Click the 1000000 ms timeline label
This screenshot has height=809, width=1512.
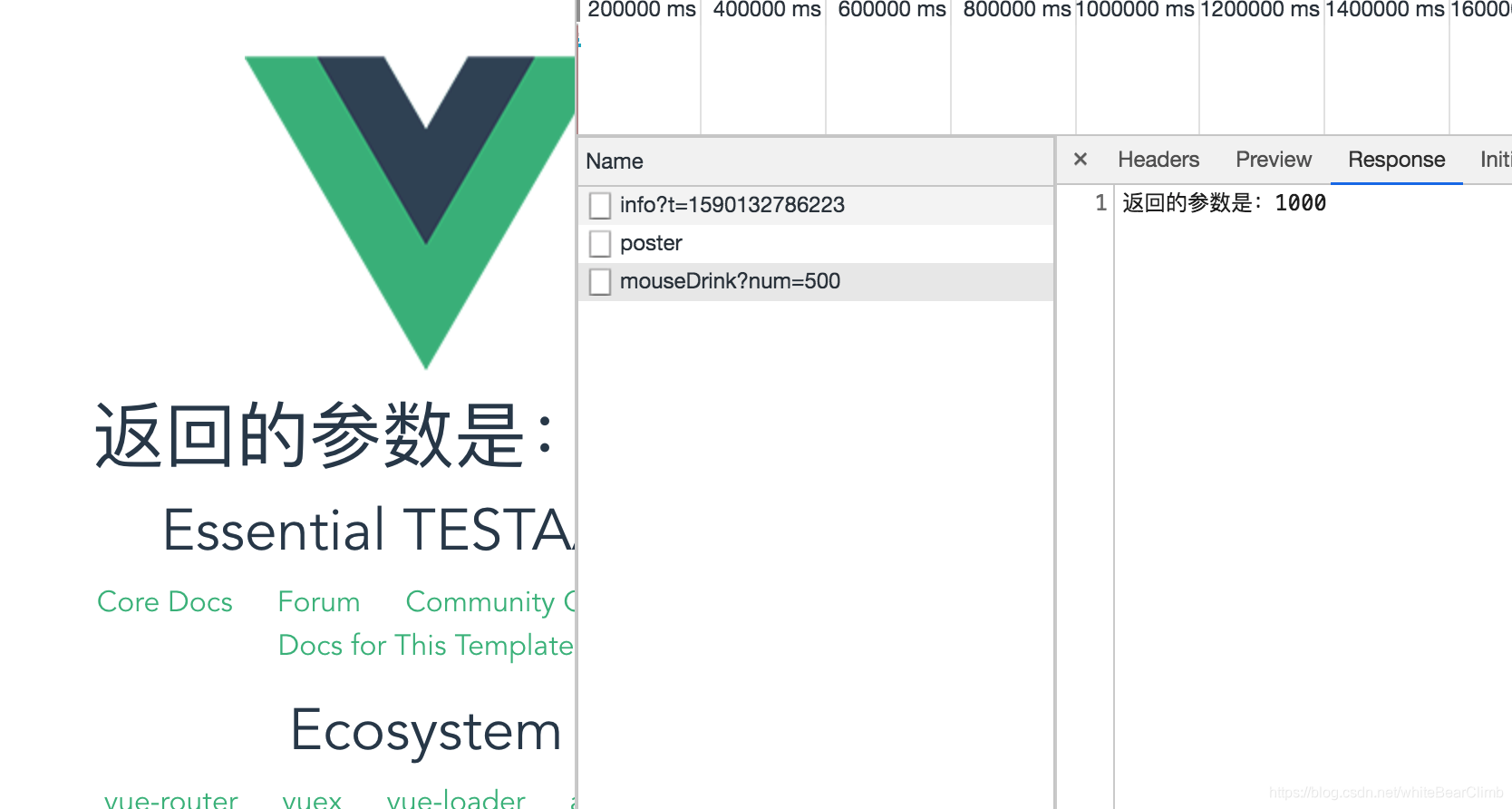click(x=1135, y=10)
